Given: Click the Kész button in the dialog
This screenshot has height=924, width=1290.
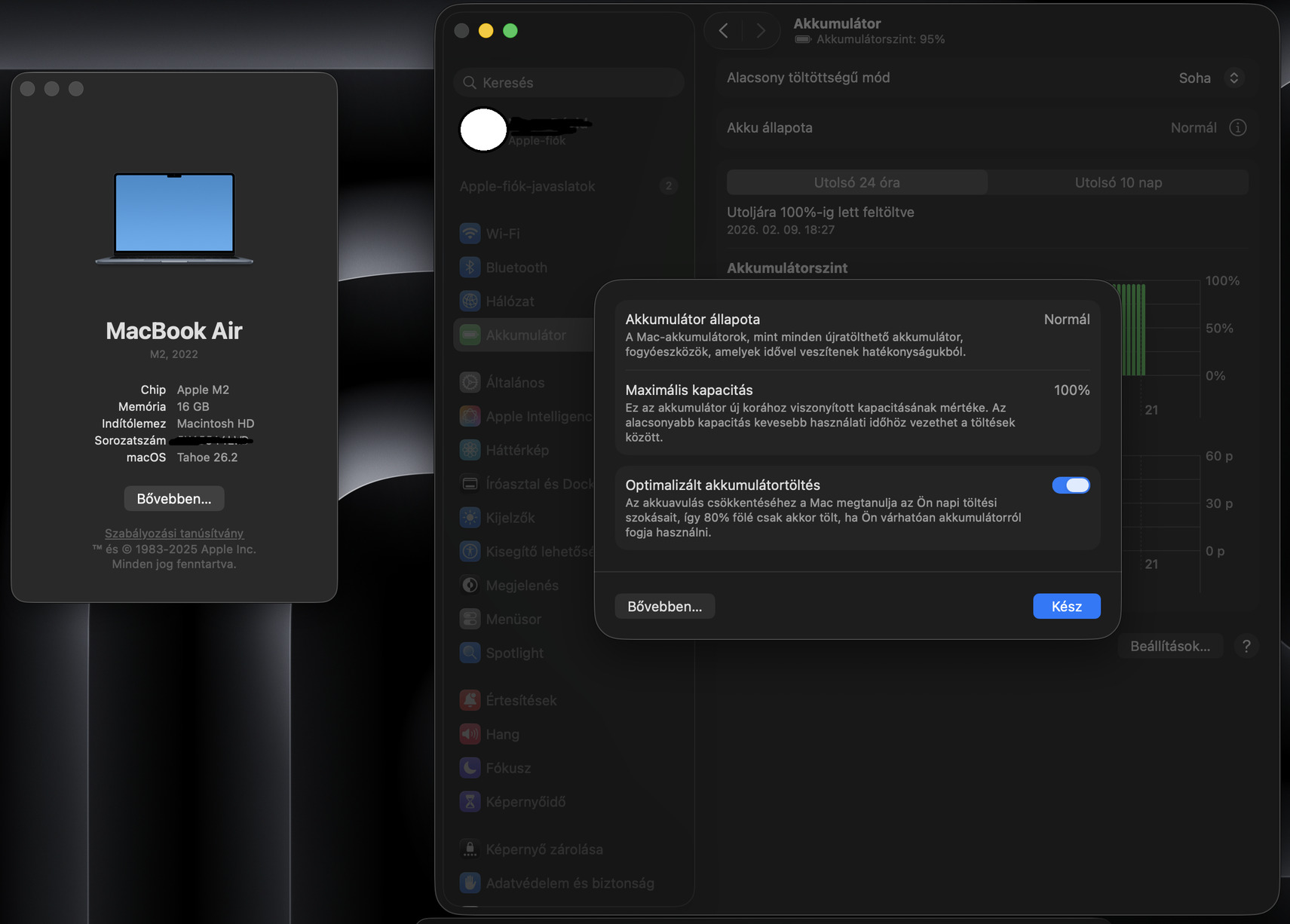Looking at the screenshot, I should pyautogui.click(x=1067, y=607).
